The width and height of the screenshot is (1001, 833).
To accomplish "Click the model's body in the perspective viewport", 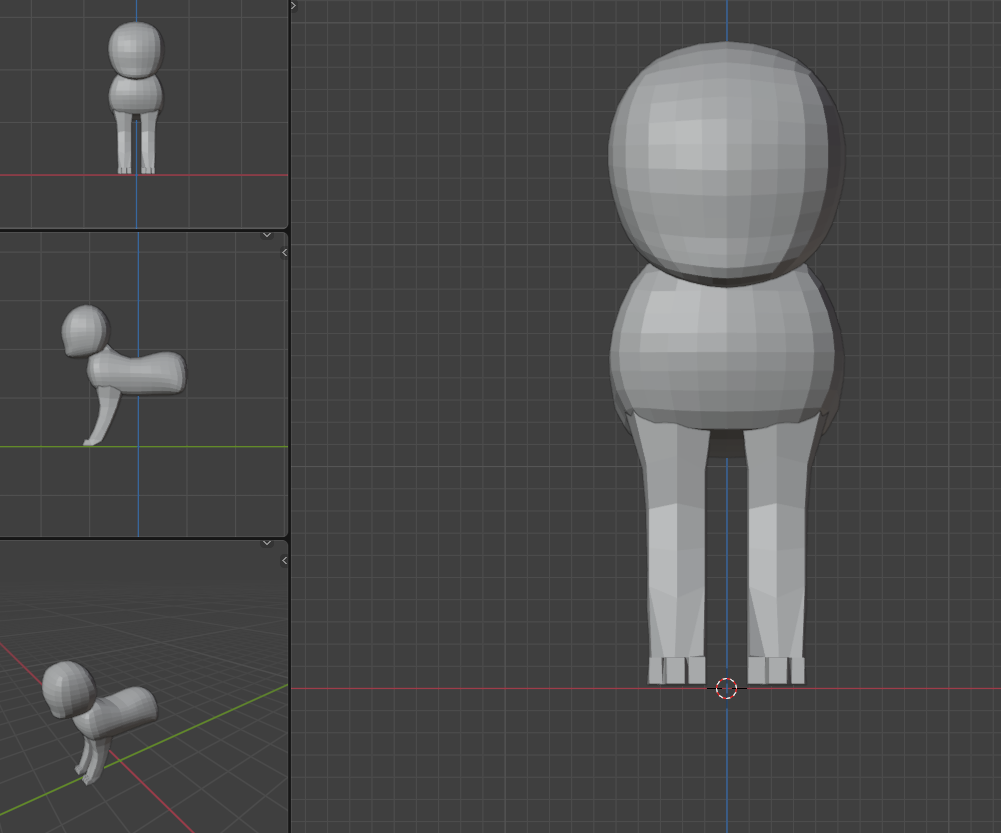I will pyautogui.click(x=122, y=712).
